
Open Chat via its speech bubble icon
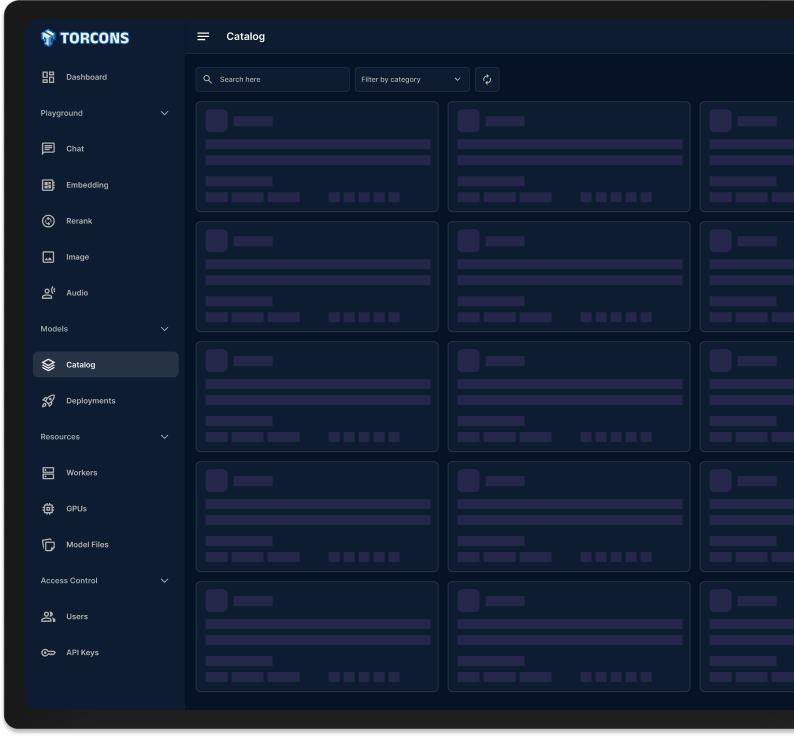tap(48, 149)
